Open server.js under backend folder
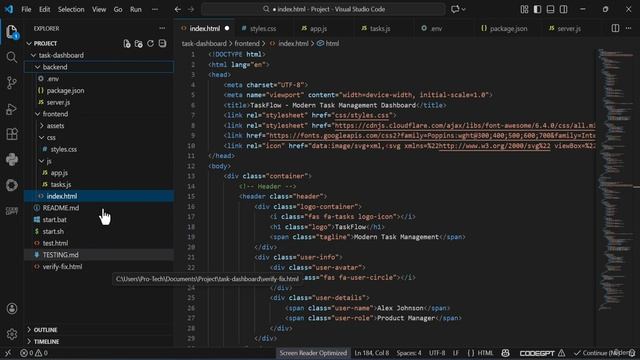Viewport: 640px width, 360px height. (x=58, y=102)
